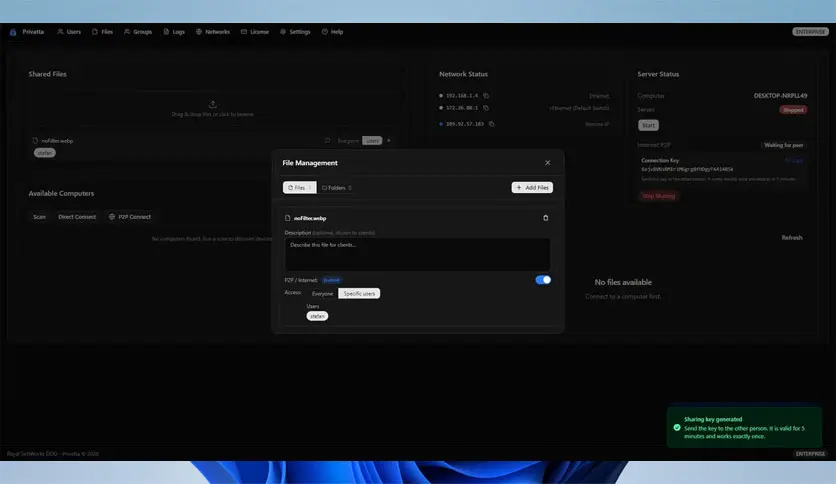
Task: Open the Users menu
Action: pyautogui.click(x=69, y=32)
